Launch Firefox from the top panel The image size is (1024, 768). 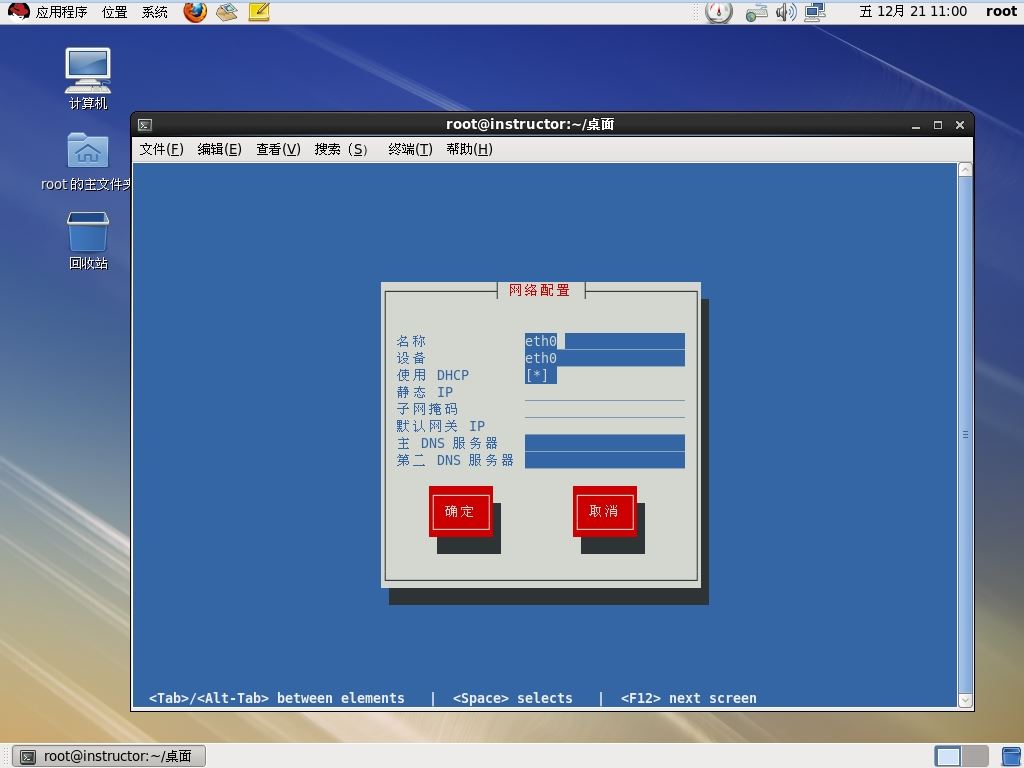[x=195, y=12]
